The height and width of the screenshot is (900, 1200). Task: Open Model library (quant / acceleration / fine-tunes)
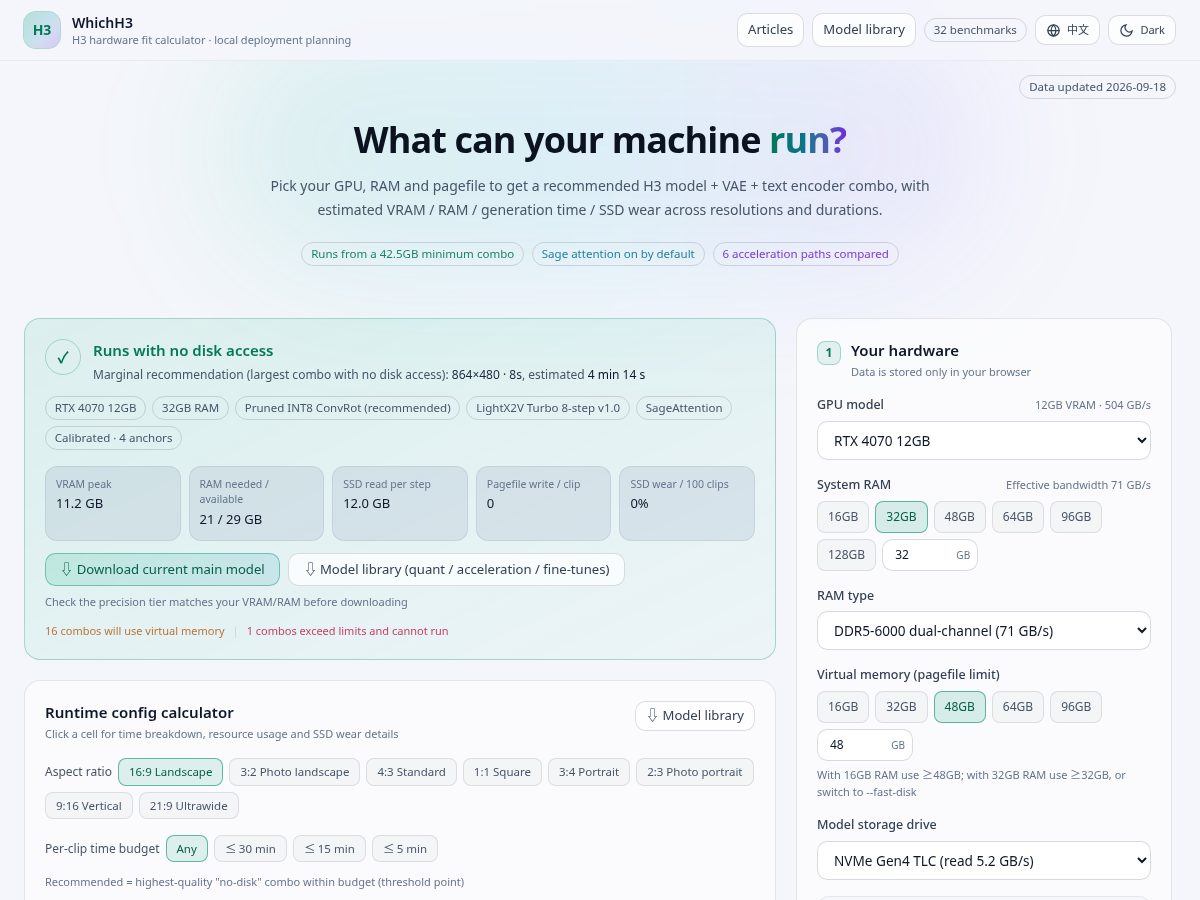tap(456, 569)
